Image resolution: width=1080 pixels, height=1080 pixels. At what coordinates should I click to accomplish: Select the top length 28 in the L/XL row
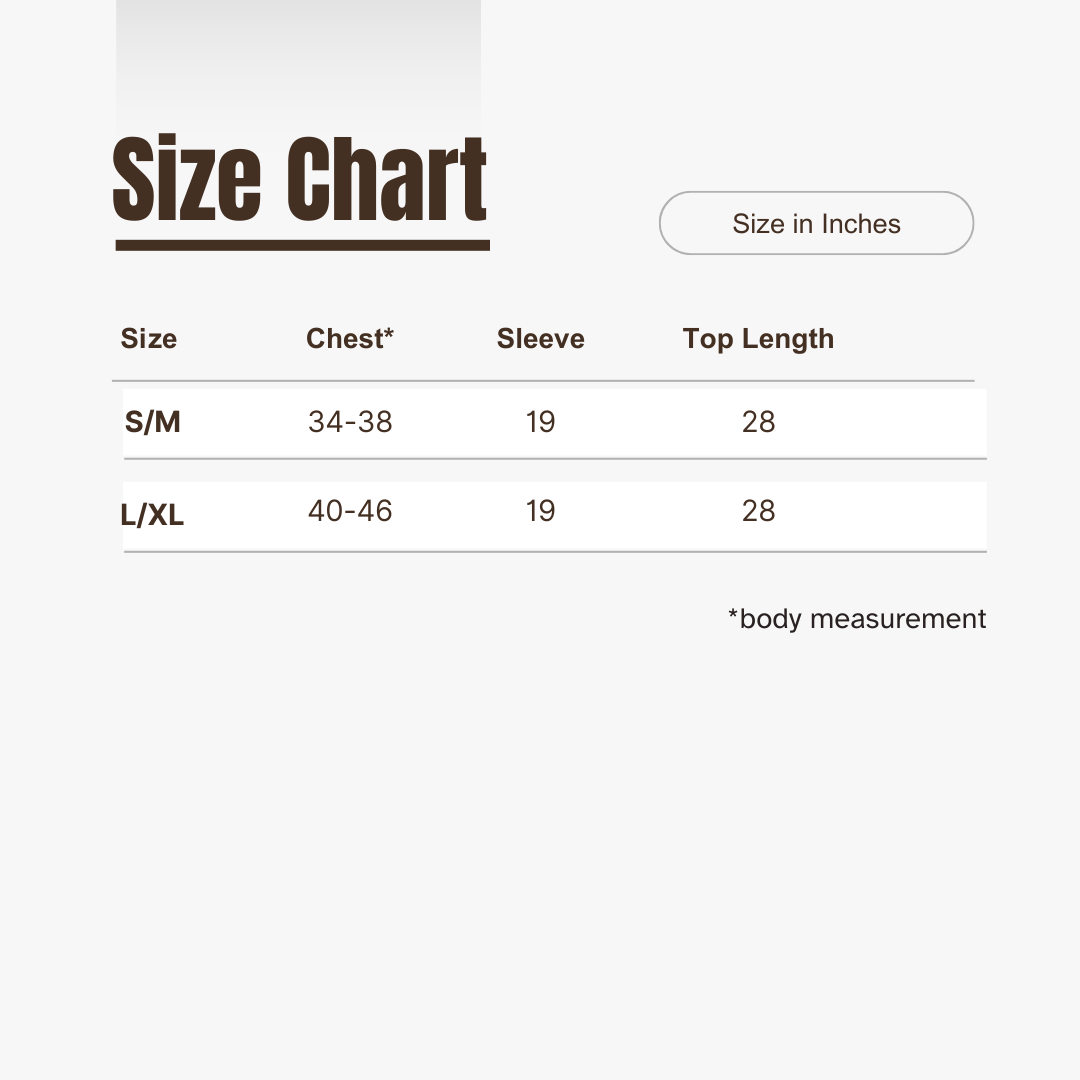click(x=759, y=511)
